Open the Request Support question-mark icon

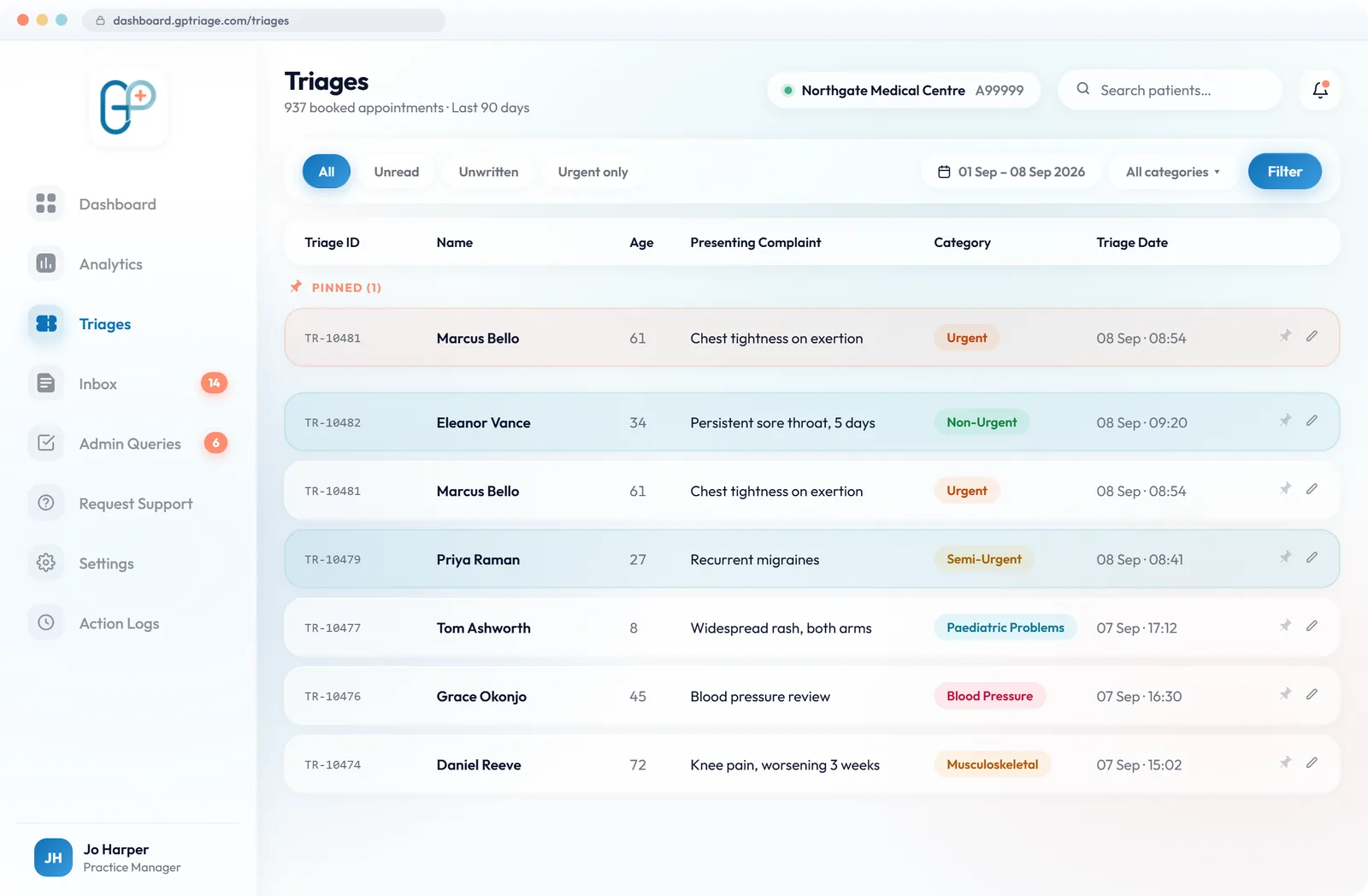46,503
